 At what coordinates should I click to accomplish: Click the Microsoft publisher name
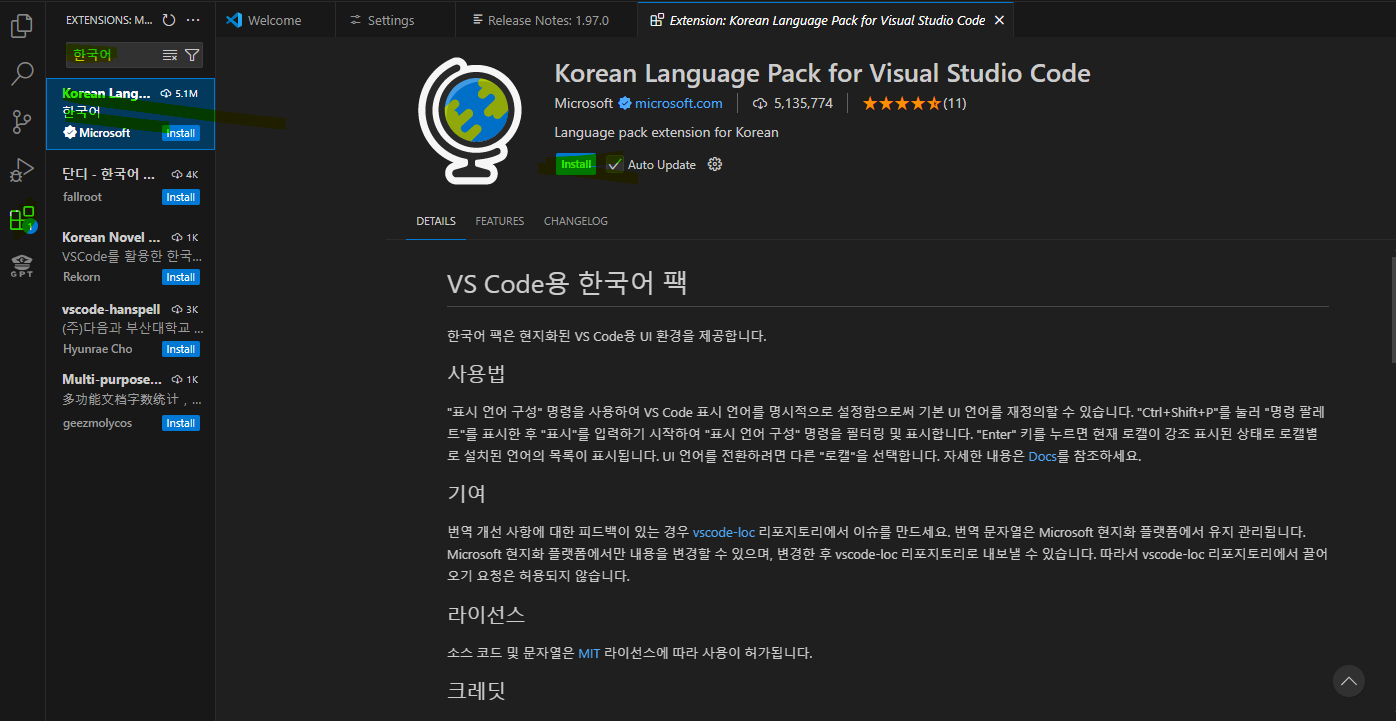pyautogui.click(x=584, y=103)
